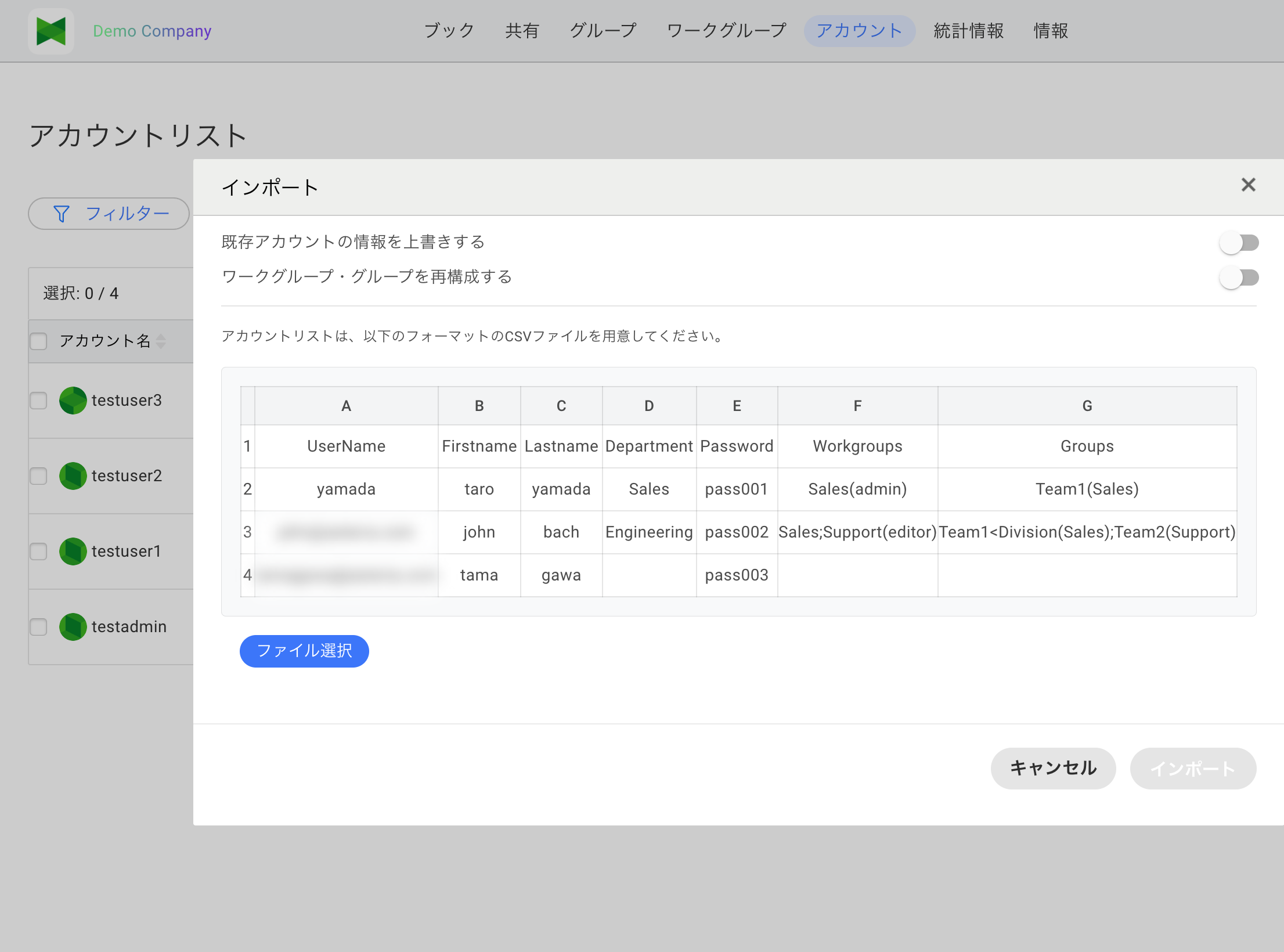This screenshot has height=952, width=1284.
Task: Toggle overwrite existing account information switch
Action: pyautogui.click(x=1239, y=243)
